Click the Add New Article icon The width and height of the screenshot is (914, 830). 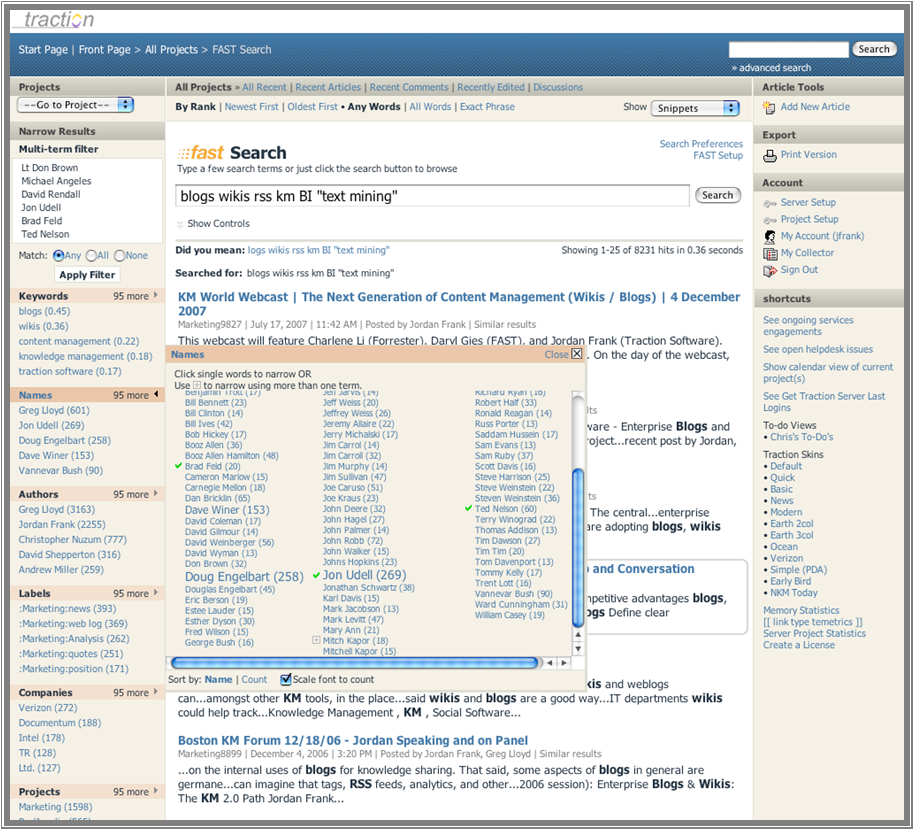tap(770, 107)
